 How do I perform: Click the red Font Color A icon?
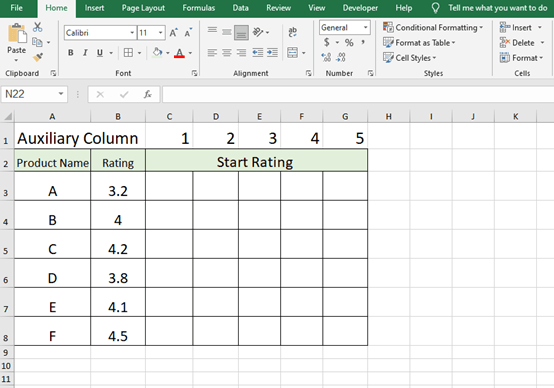point(179,53)
